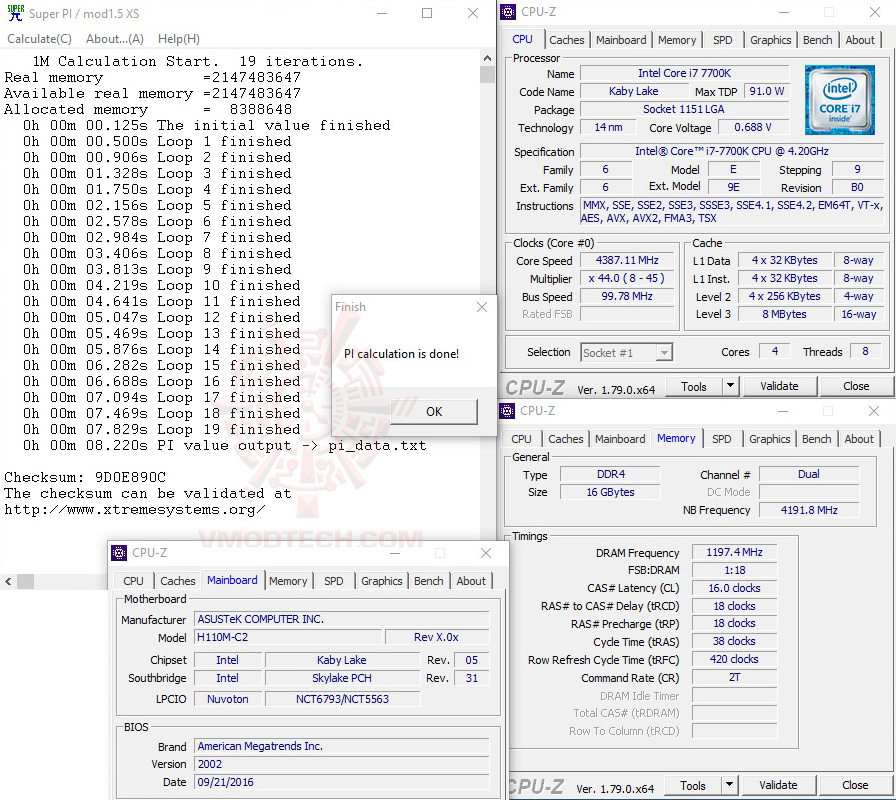The image size is (896, 800).
Task: Switch to the Caches tab
Action: coord(567,40)
